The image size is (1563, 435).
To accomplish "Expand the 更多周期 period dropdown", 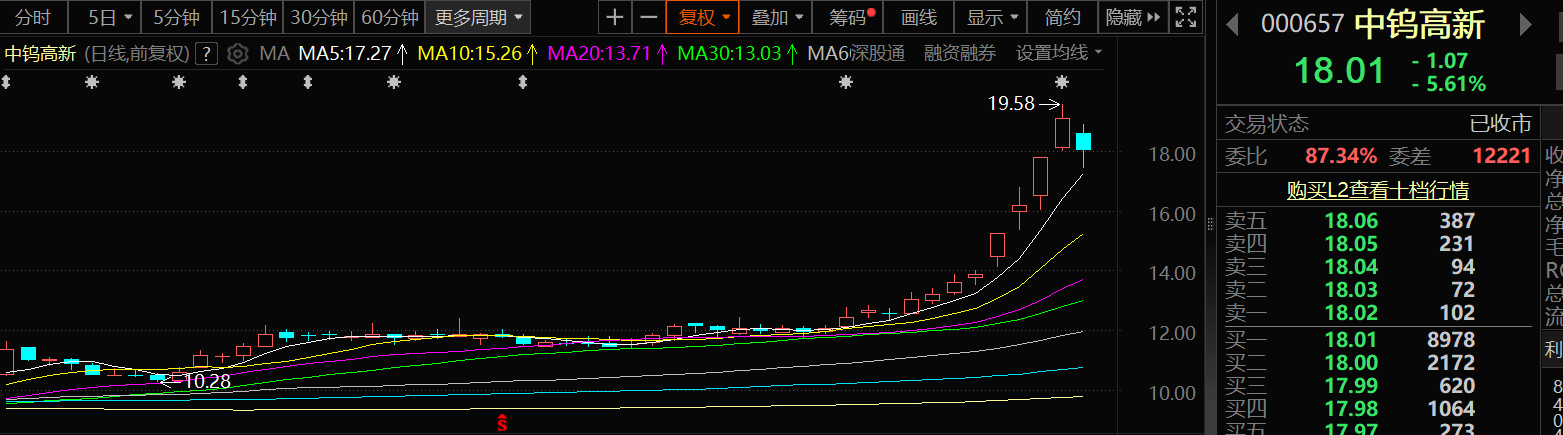I will [x=479, y=17].
